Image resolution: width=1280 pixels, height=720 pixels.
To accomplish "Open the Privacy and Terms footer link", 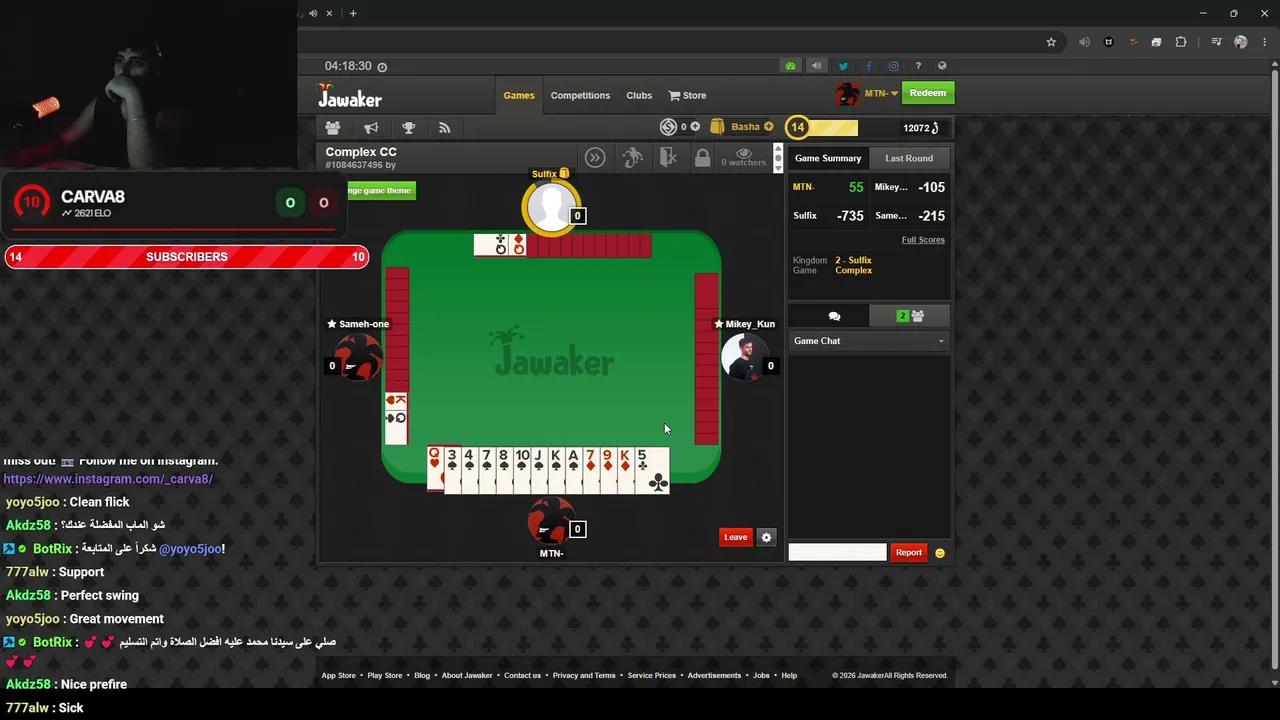I will 584,676.
